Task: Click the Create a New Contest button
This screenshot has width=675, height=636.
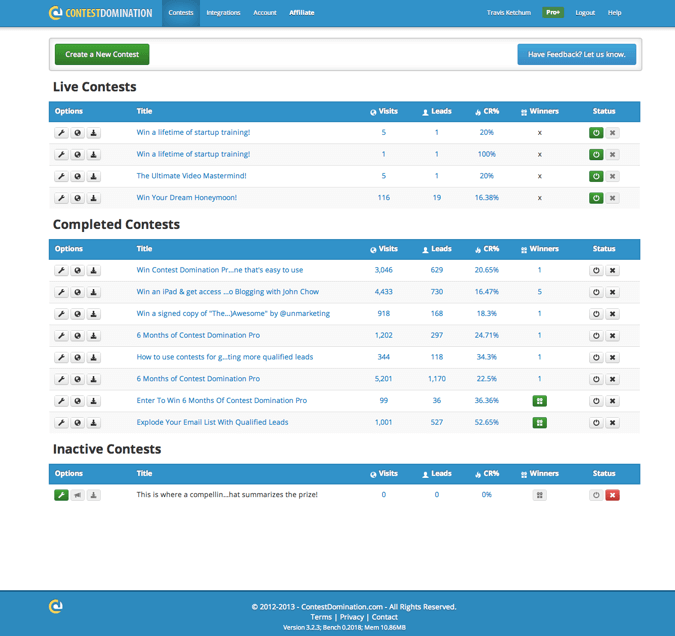Action: pos(102,54)
